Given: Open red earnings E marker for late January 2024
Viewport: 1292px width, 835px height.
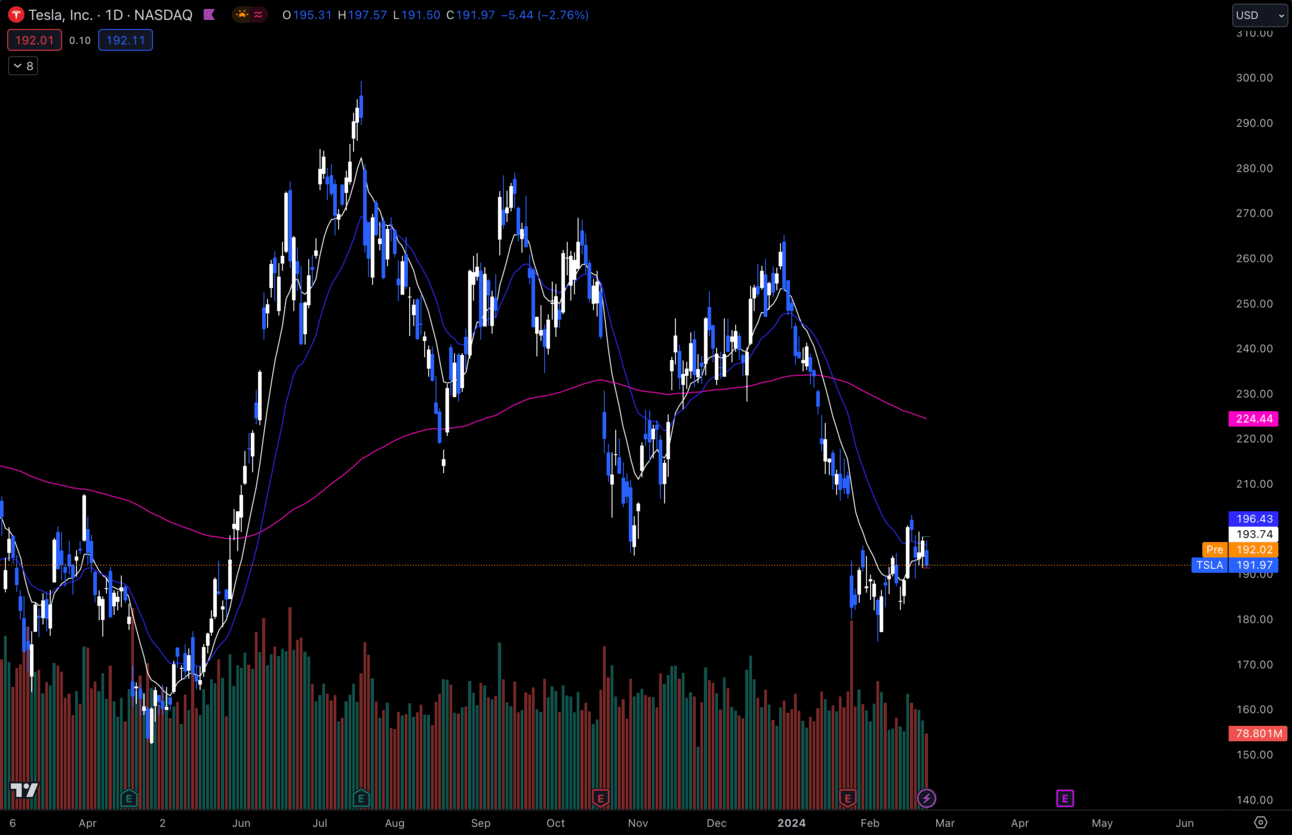Looking at the screenshot, I should click(847, 798).
